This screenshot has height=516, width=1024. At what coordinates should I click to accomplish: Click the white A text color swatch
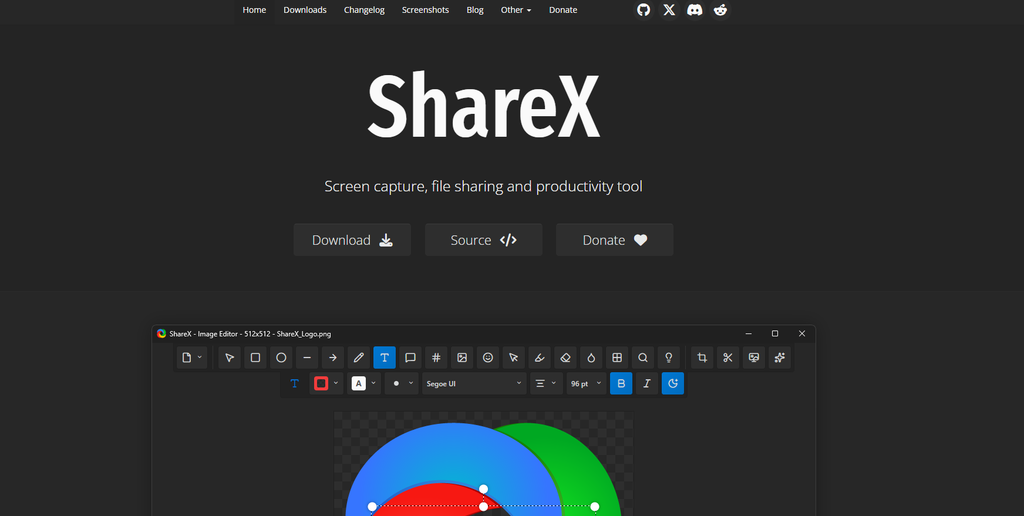359,383
